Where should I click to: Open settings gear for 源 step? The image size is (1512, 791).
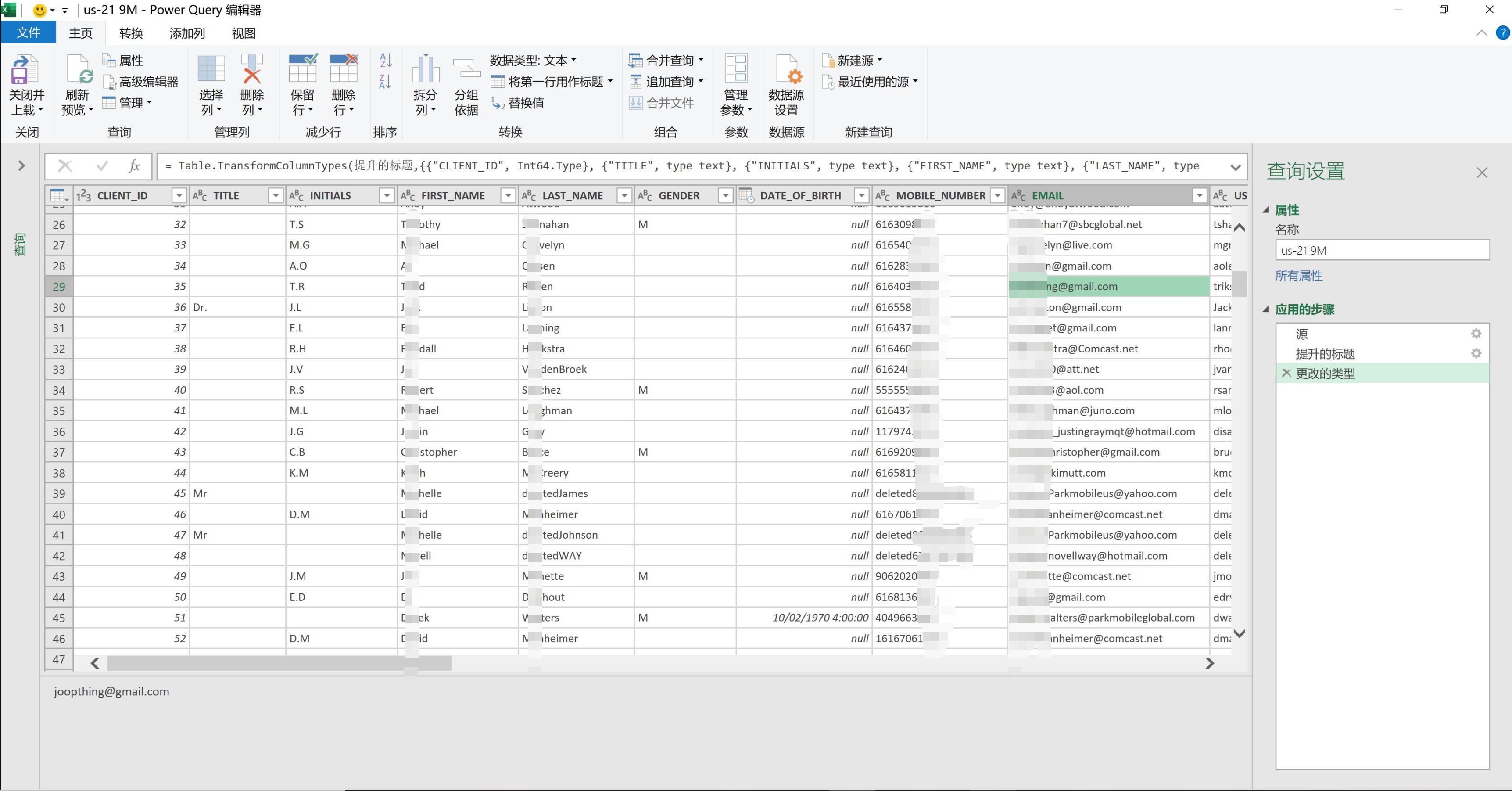pyautogui.click(x=1476, y=334)
